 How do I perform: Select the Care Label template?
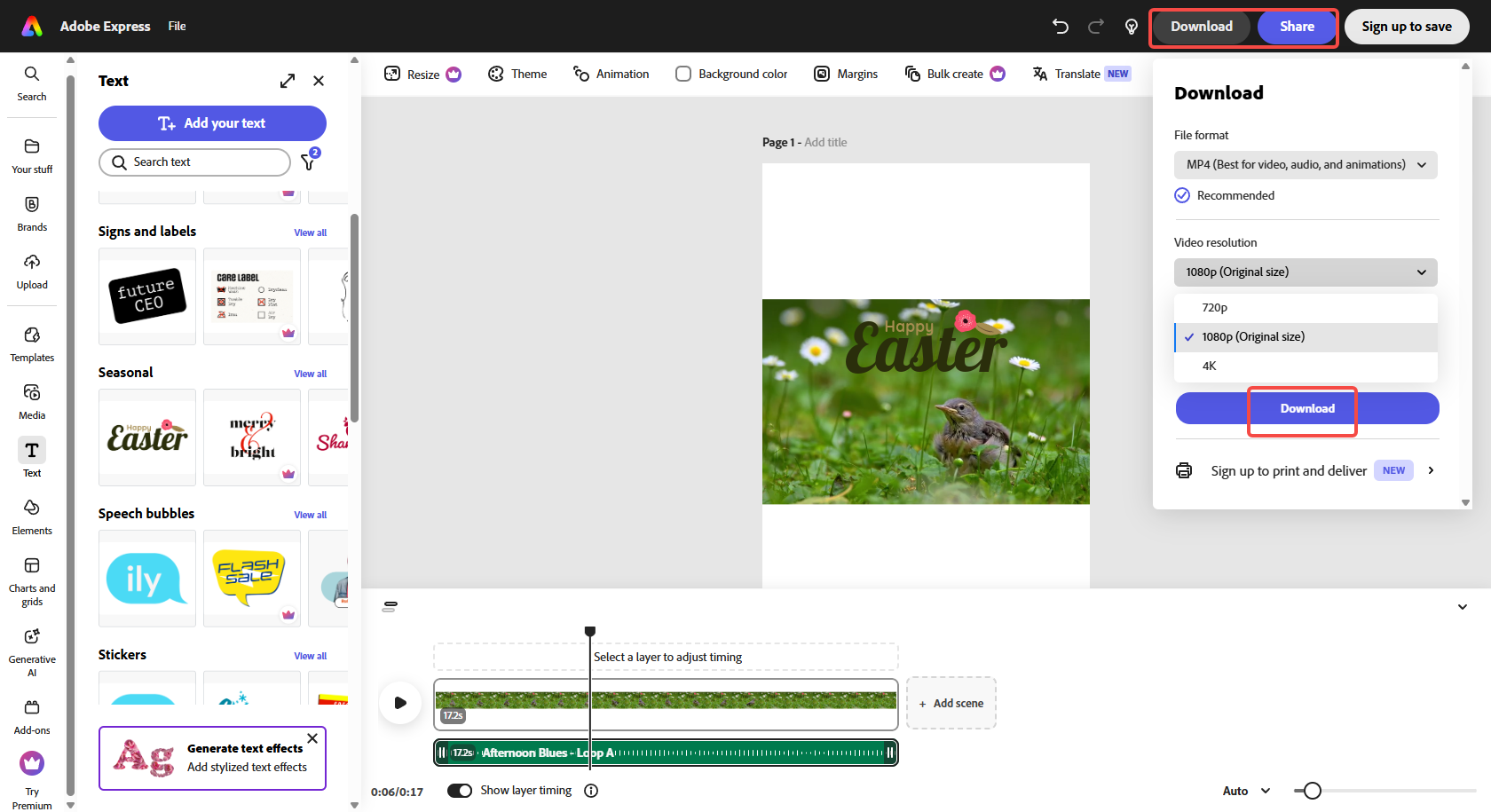pyautogui.click(x=252, y=296)
